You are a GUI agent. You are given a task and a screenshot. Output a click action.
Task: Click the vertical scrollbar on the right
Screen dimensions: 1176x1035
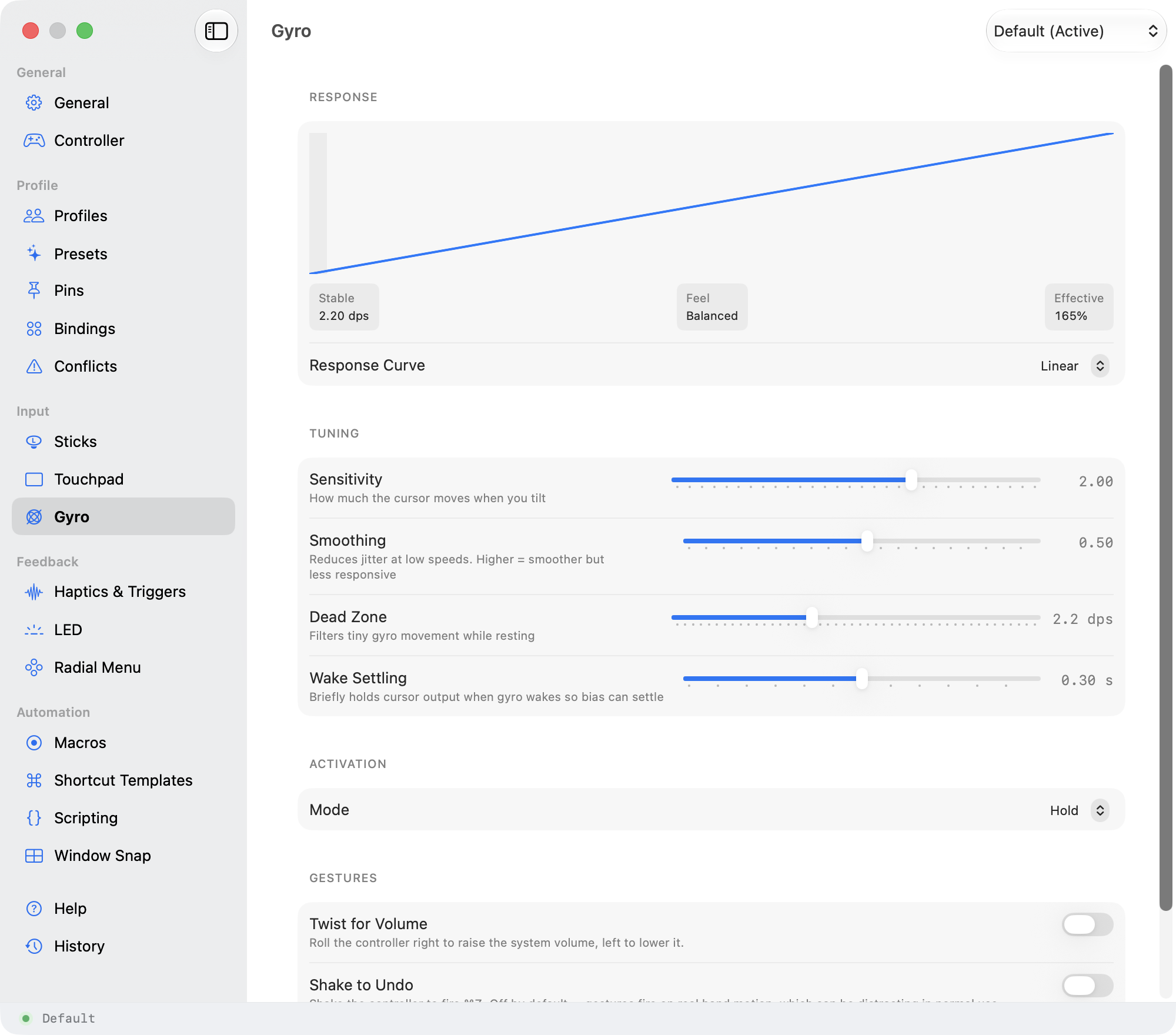coord(1165,488)
